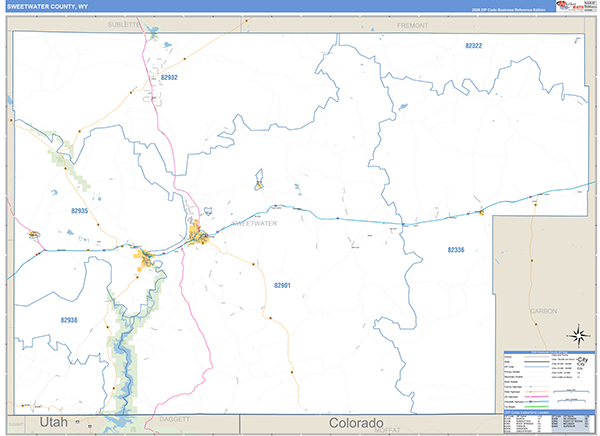Select ZIP code label 82935
The image size is (600, 436).
(x=80, y=211)
